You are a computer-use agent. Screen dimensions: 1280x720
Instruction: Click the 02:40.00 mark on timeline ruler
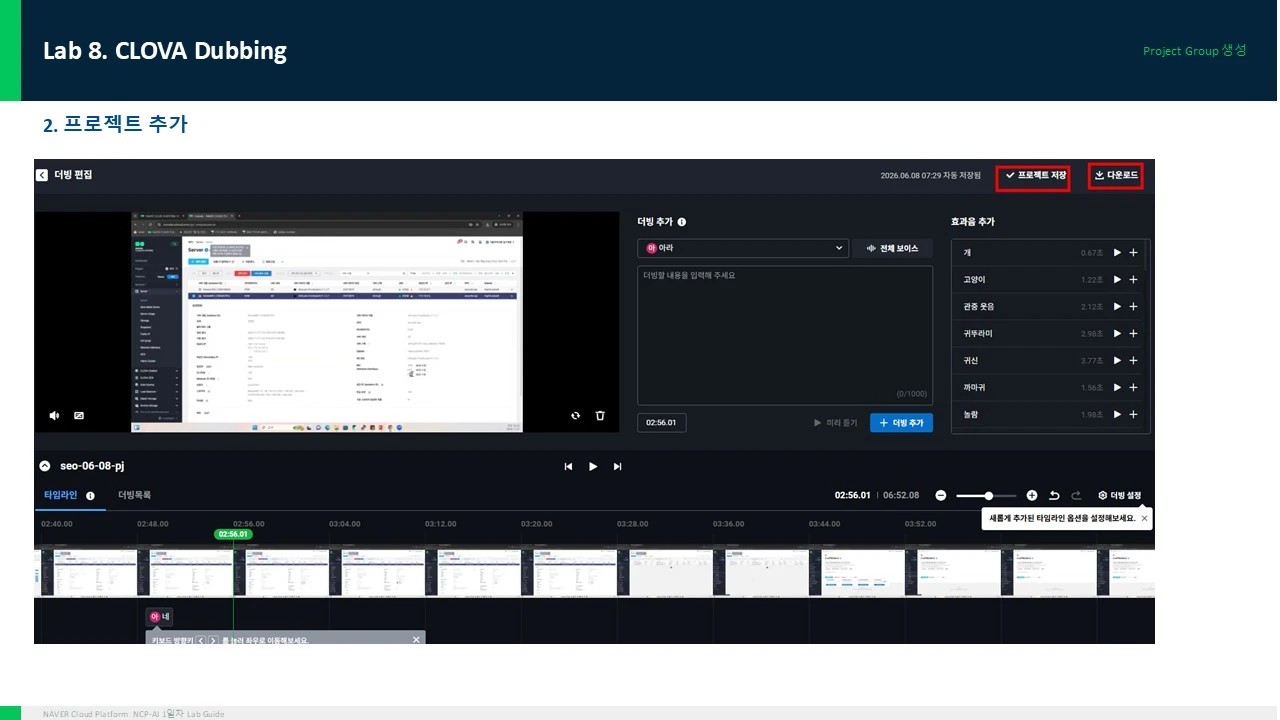pos(57,524)
